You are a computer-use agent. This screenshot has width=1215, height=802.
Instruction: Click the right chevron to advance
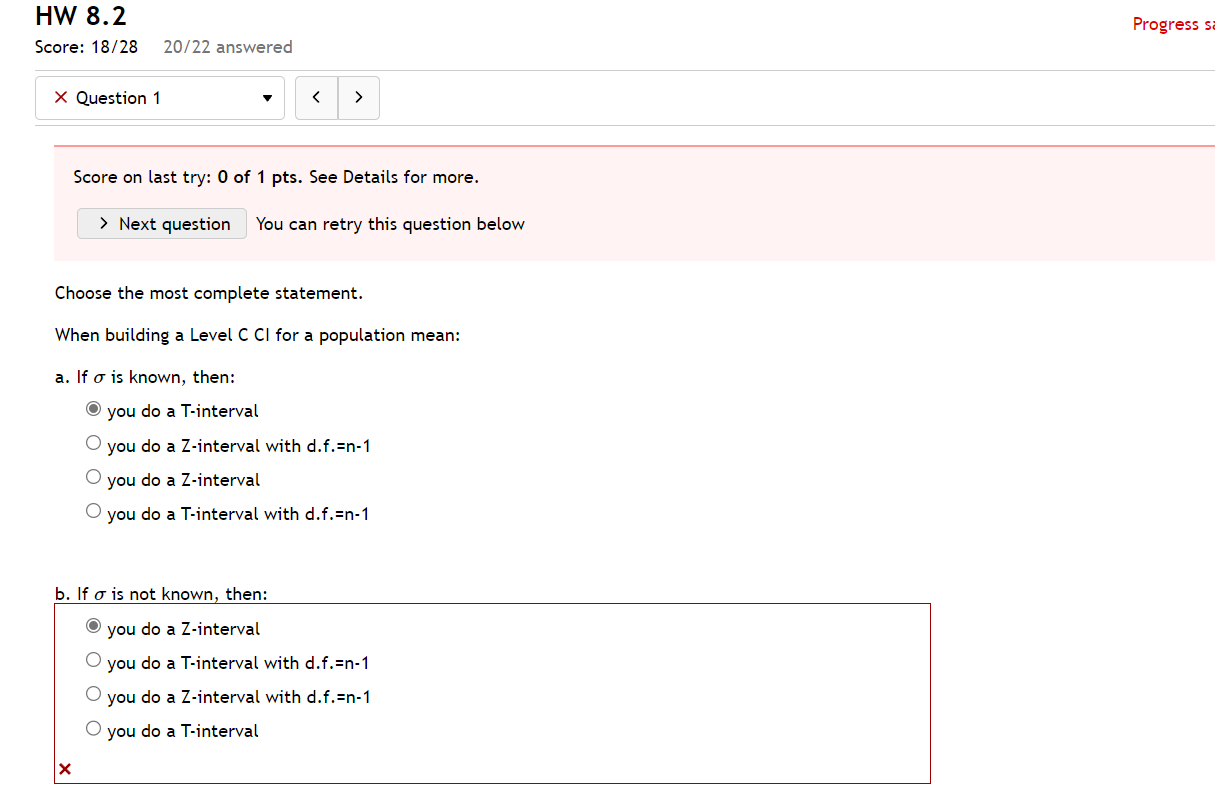(359, 97)
